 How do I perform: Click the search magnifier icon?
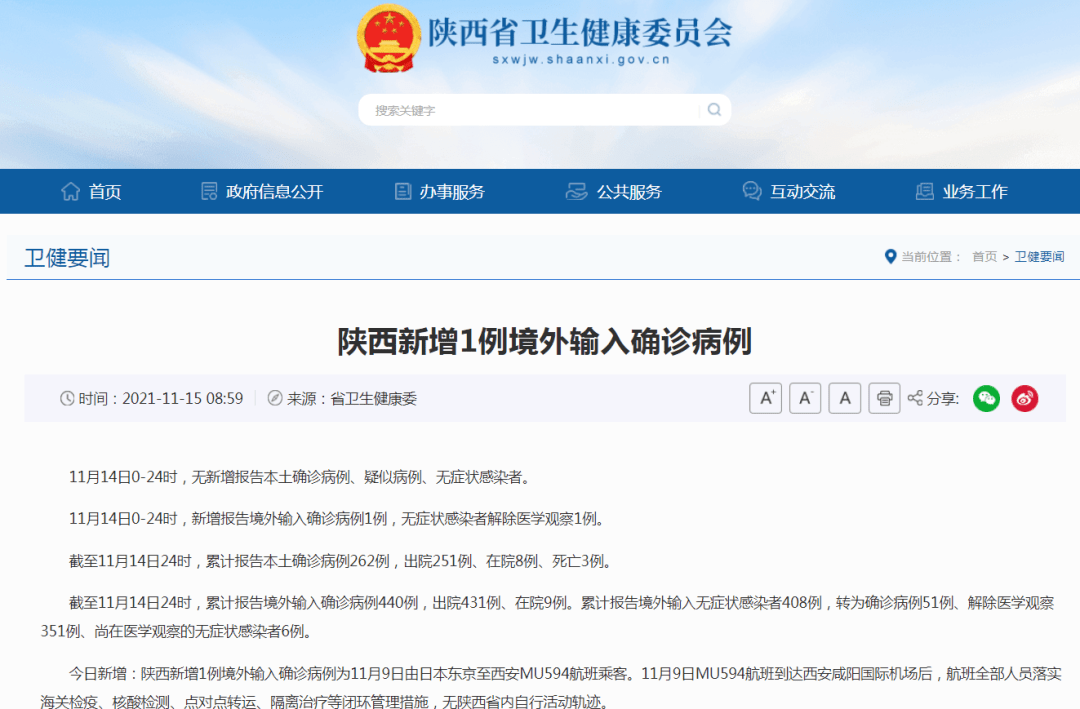tap(713, 109)
